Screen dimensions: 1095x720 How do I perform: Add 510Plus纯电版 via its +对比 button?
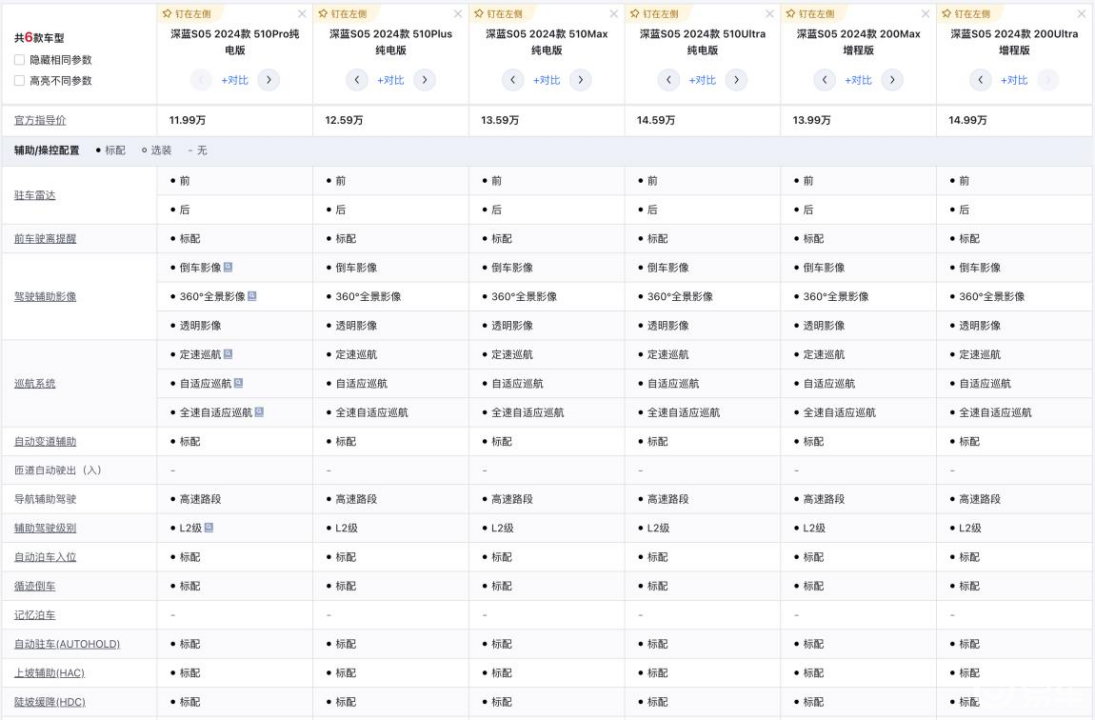[x=390, y=80]
